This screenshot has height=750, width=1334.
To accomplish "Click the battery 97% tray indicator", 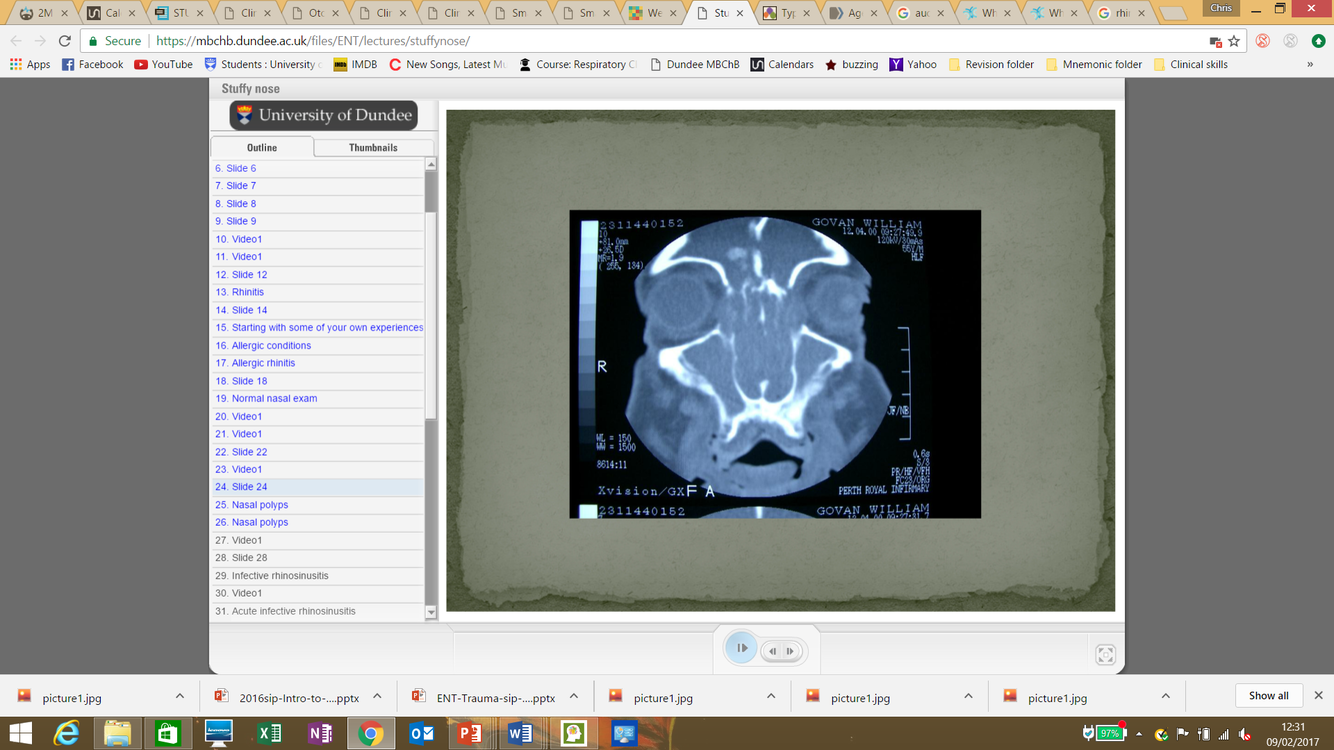I will click(x=1109, y=733).
